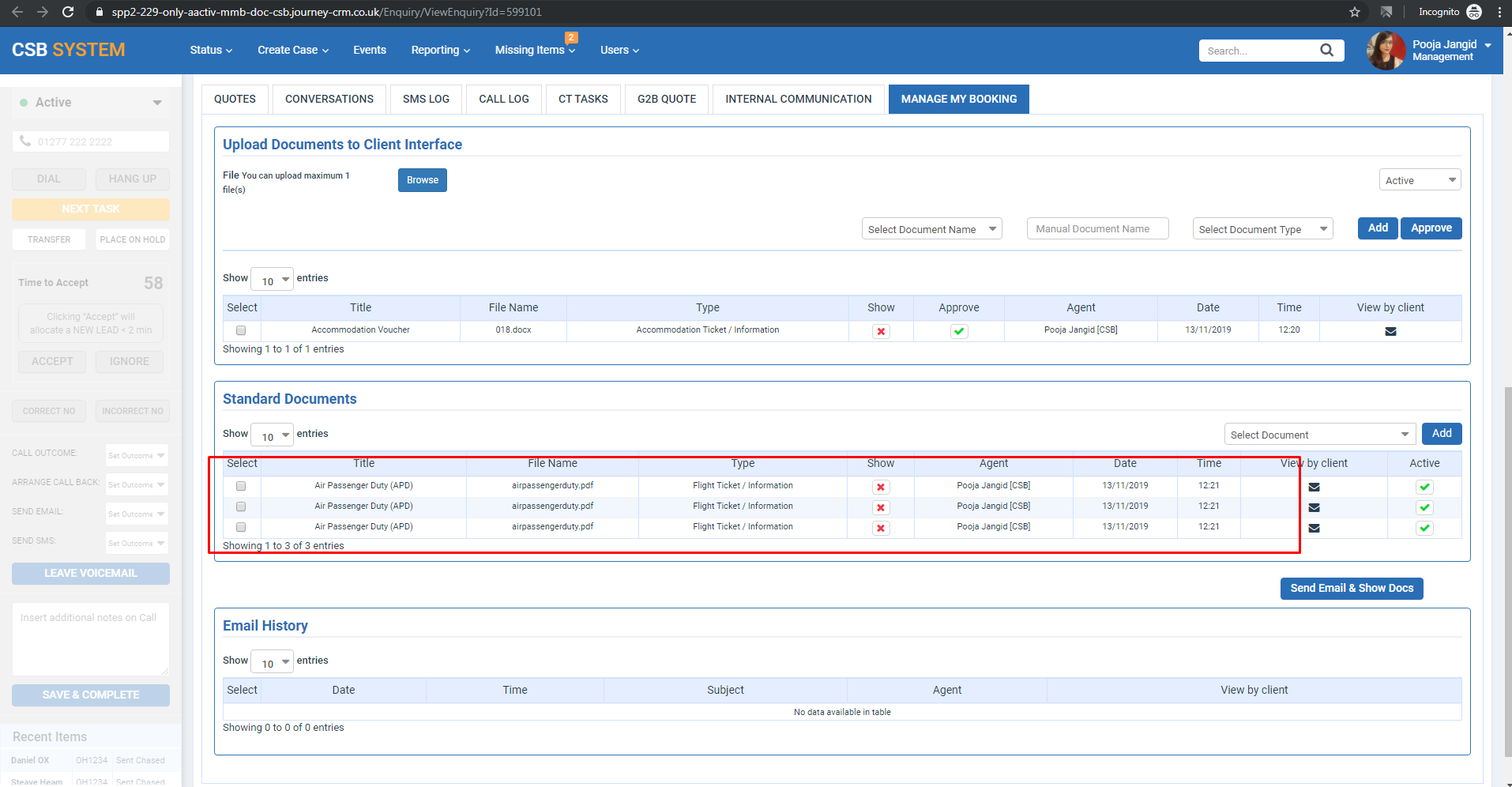This screenshot has height=787, width=1512.
Task: Open the Select Document Name dropdown
Action: click(931, 229)
